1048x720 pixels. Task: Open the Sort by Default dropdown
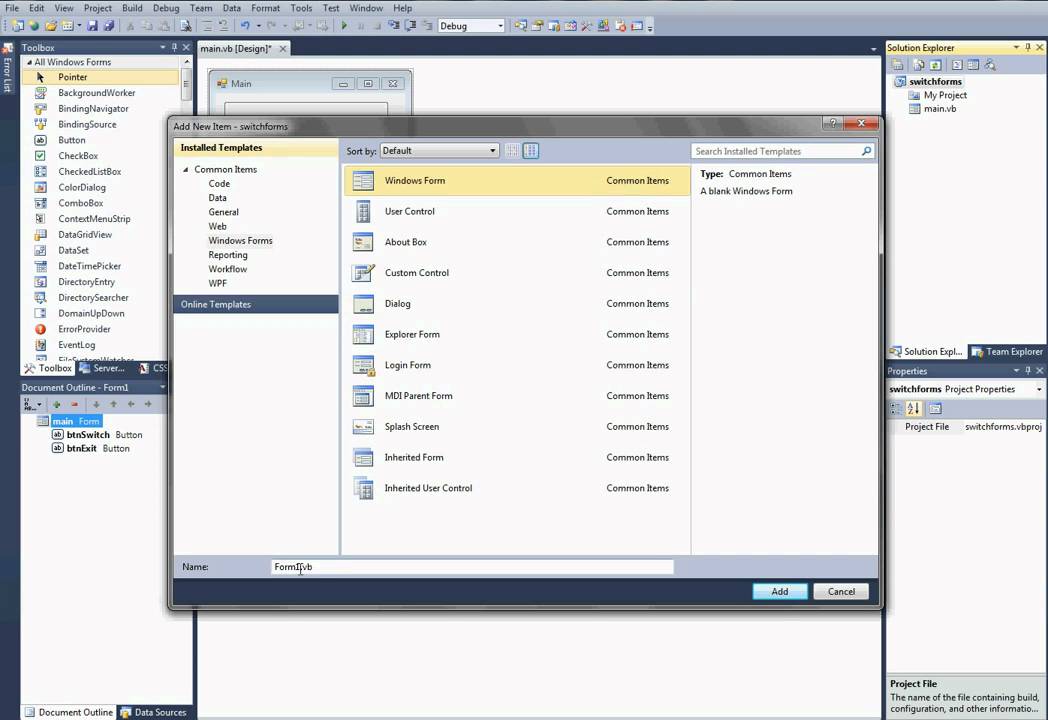[439, 151]
